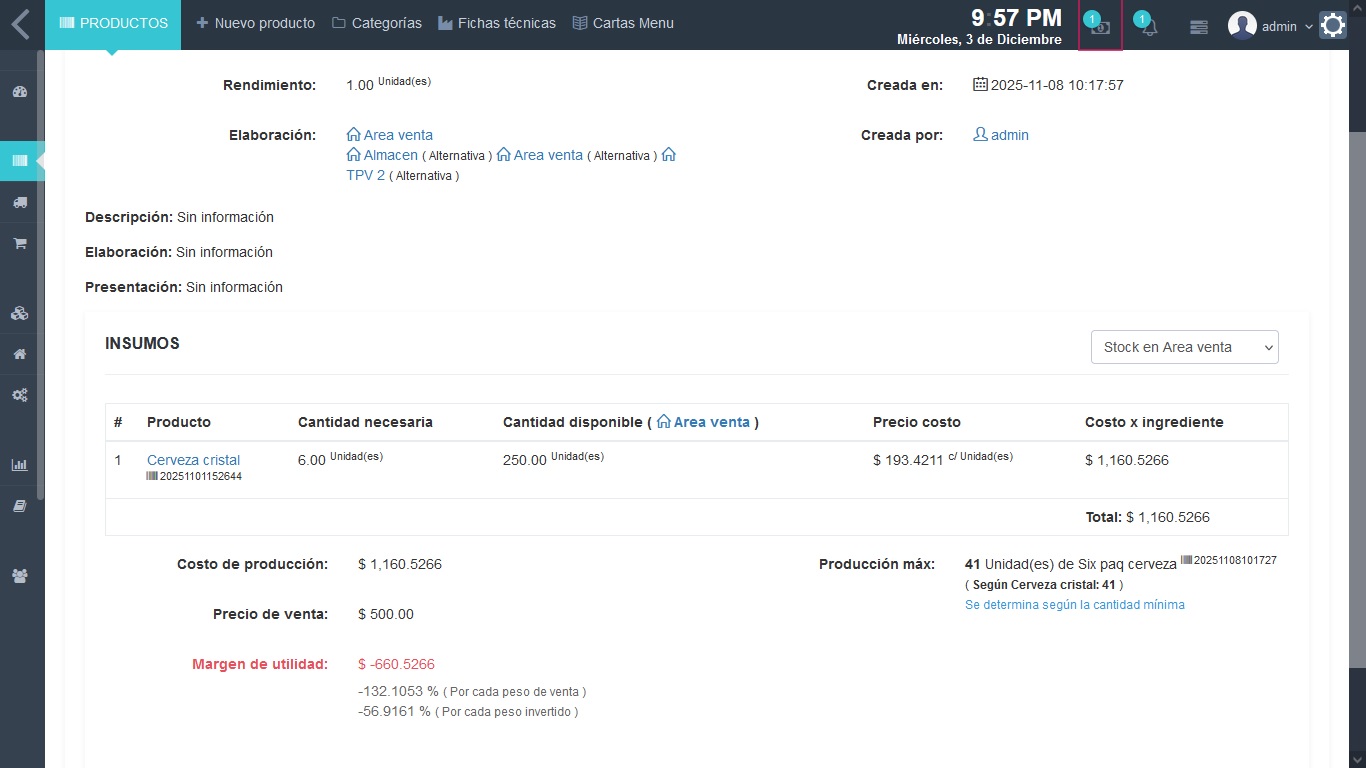
Task: Click the Nuevo producto button
Action: pyautogui.click(x=255, y=23)
